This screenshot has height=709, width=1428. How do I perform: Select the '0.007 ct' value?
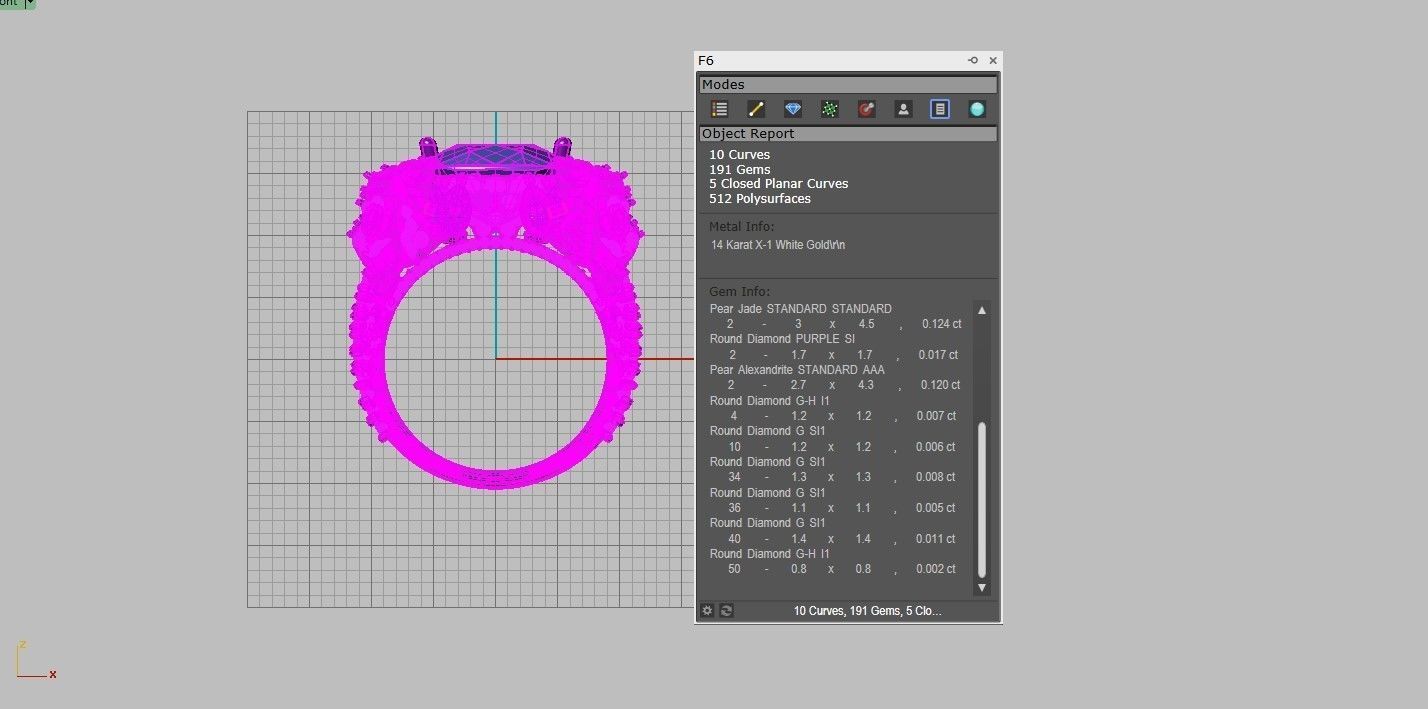936,416
